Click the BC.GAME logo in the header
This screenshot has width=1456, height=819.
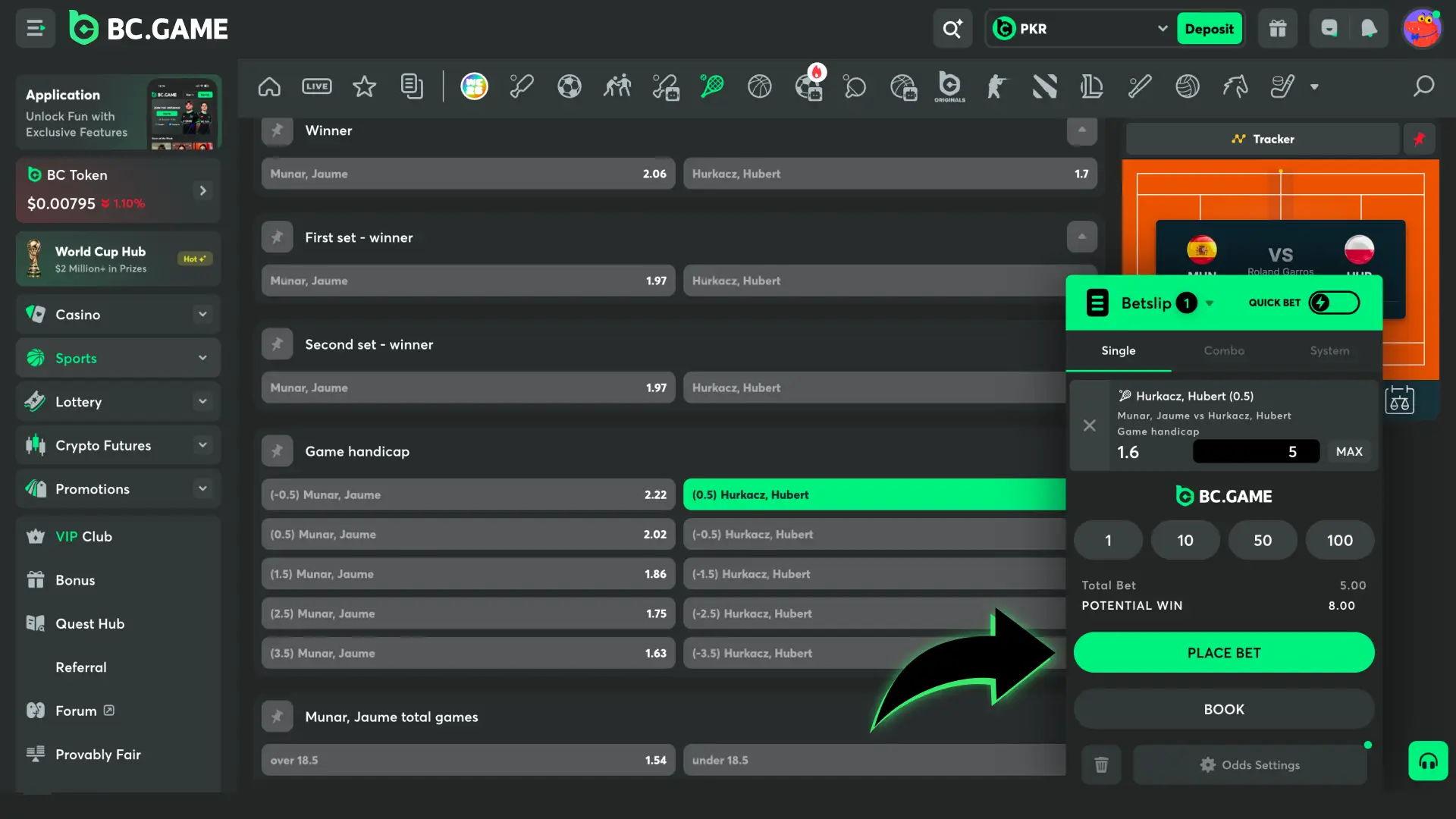[149, 29]
